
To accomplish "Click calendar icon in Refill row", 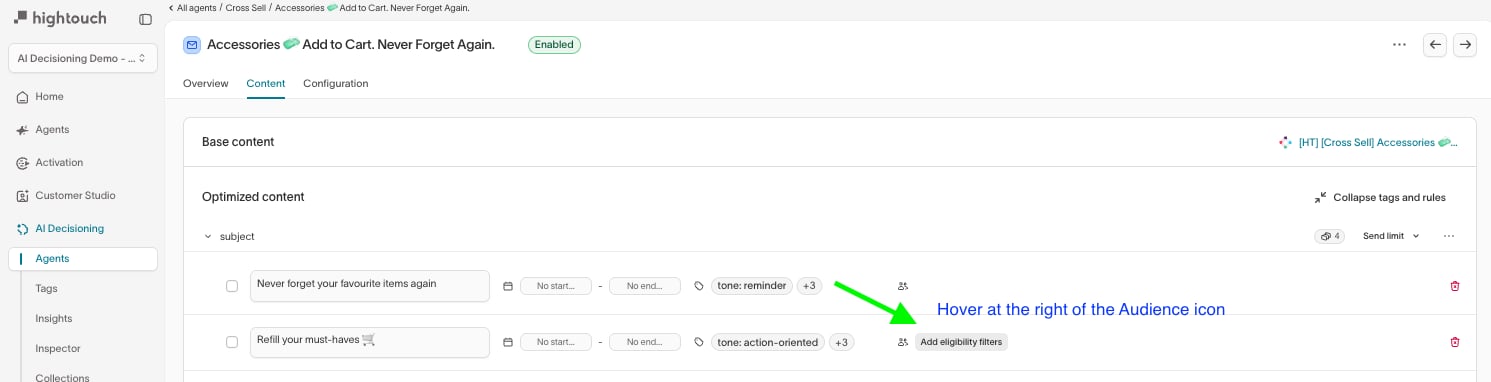I will 508,342.
